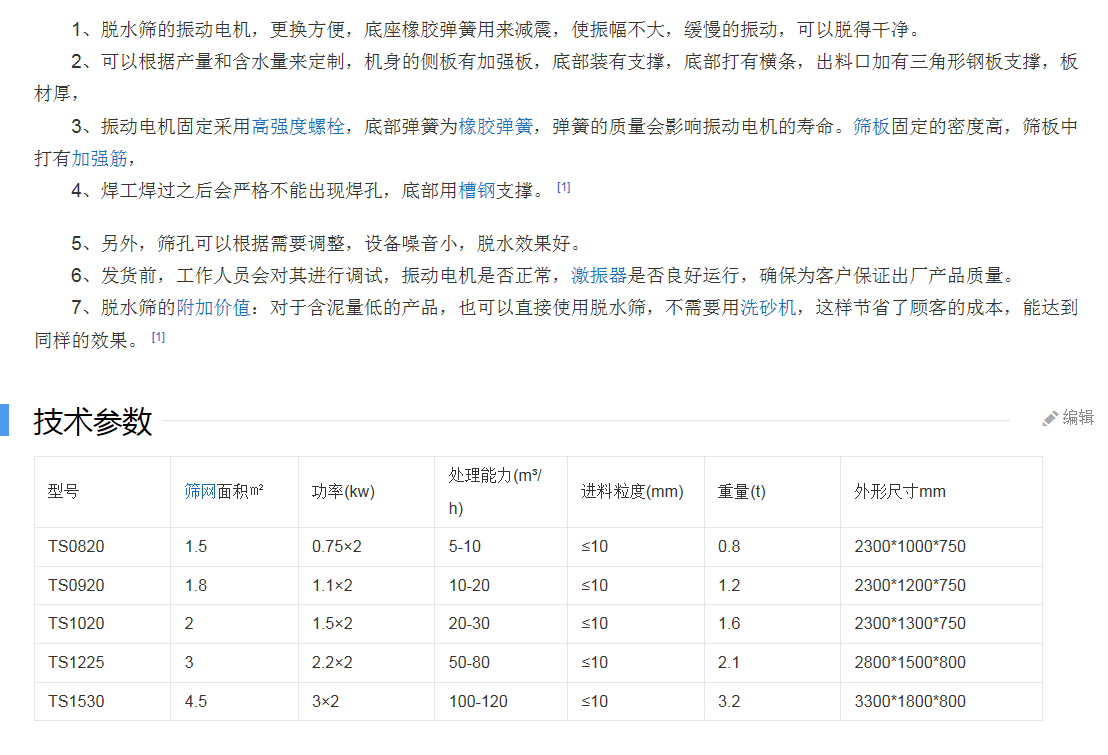Open the 槽钢 link in item 4
Viewport: 1108px width, 755px height.
(477, 190)
